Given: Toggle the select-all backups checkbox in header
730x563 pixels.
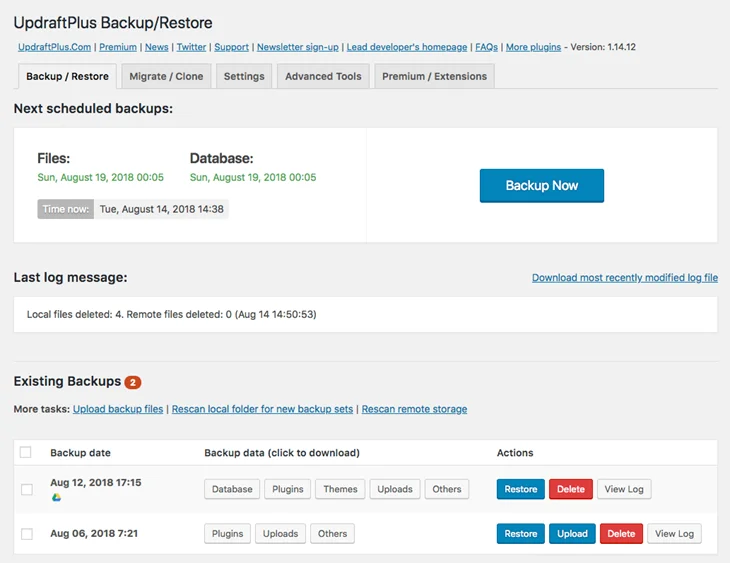Looking at the screenshot, I should pos(26,452).
